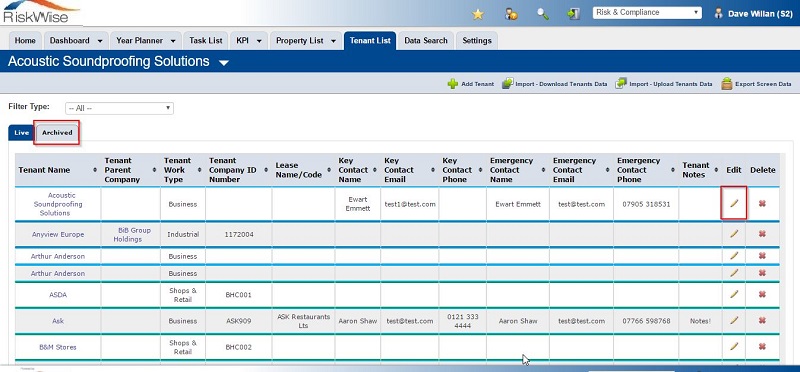
Task: Switch to the Archived tenants tab
Action: coord(57,133)
